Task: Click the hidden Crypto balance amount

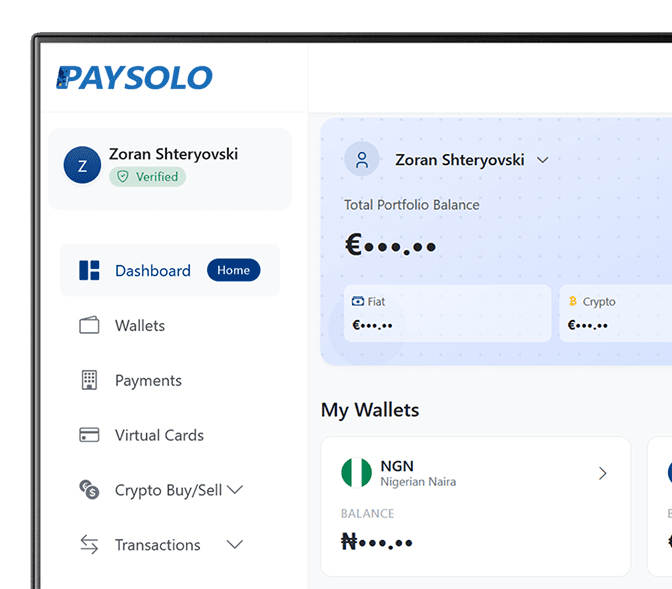Action: click(x=587, y=325)
